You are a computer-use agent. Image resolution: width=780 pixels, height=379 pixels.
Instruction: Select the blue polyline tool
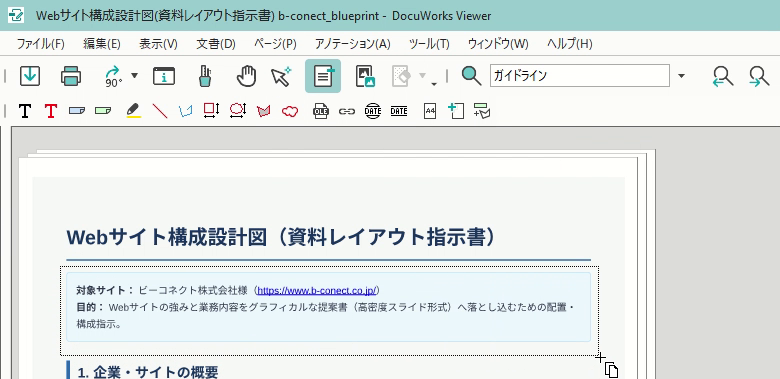click(186, 111)
